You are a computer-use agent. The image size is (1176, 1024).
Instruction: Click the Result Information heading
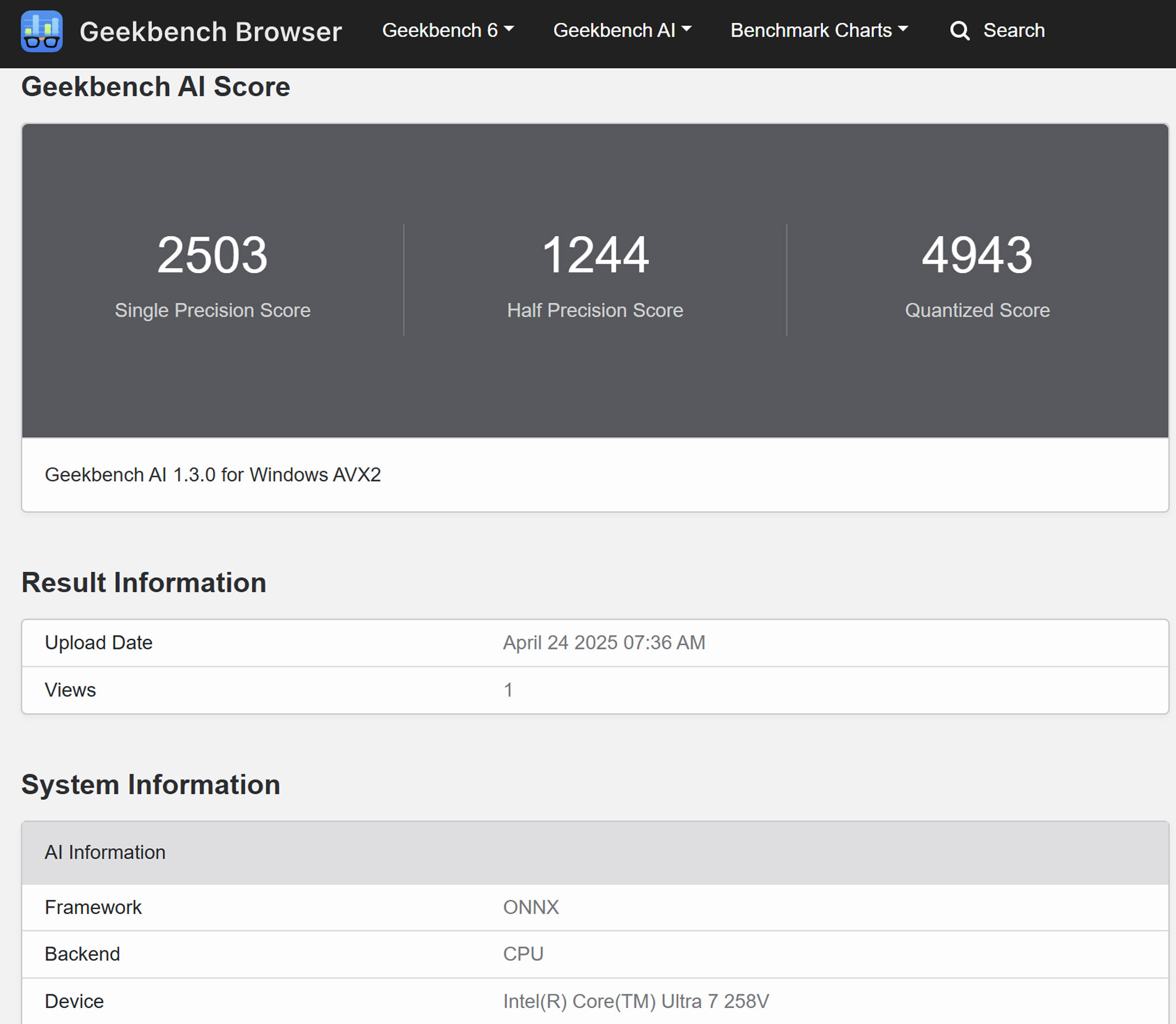coord(144,583)
